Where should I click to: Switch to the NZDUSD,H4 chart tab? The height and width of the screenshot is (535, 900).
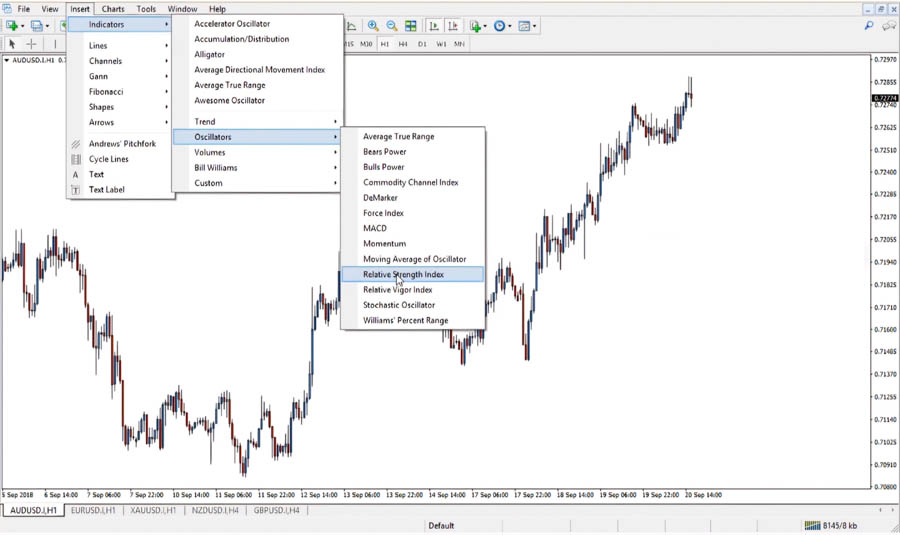(215, 510)
